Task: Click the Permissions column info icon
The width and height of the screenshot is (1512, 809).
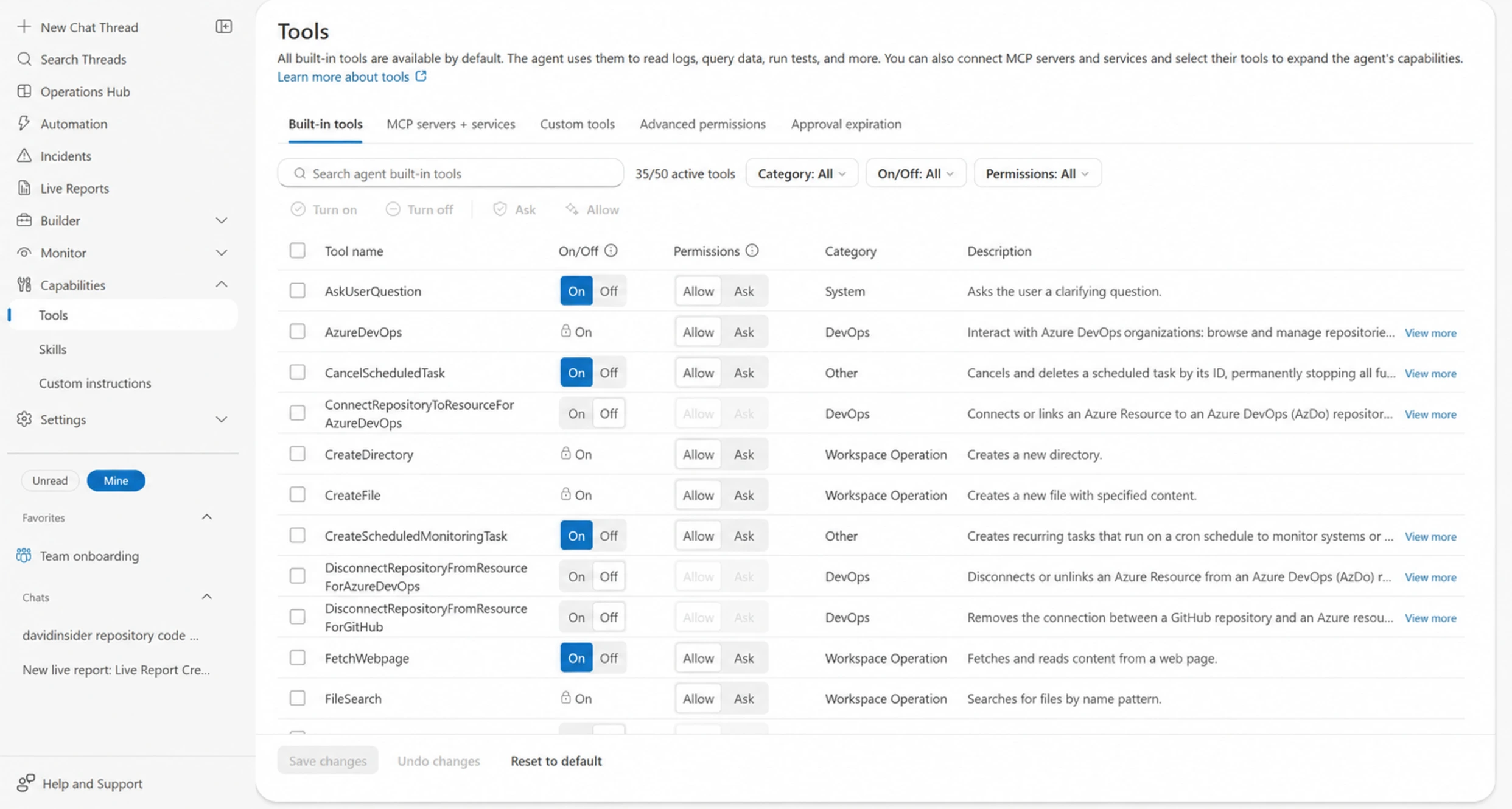Action: click(x=752, y=251)
